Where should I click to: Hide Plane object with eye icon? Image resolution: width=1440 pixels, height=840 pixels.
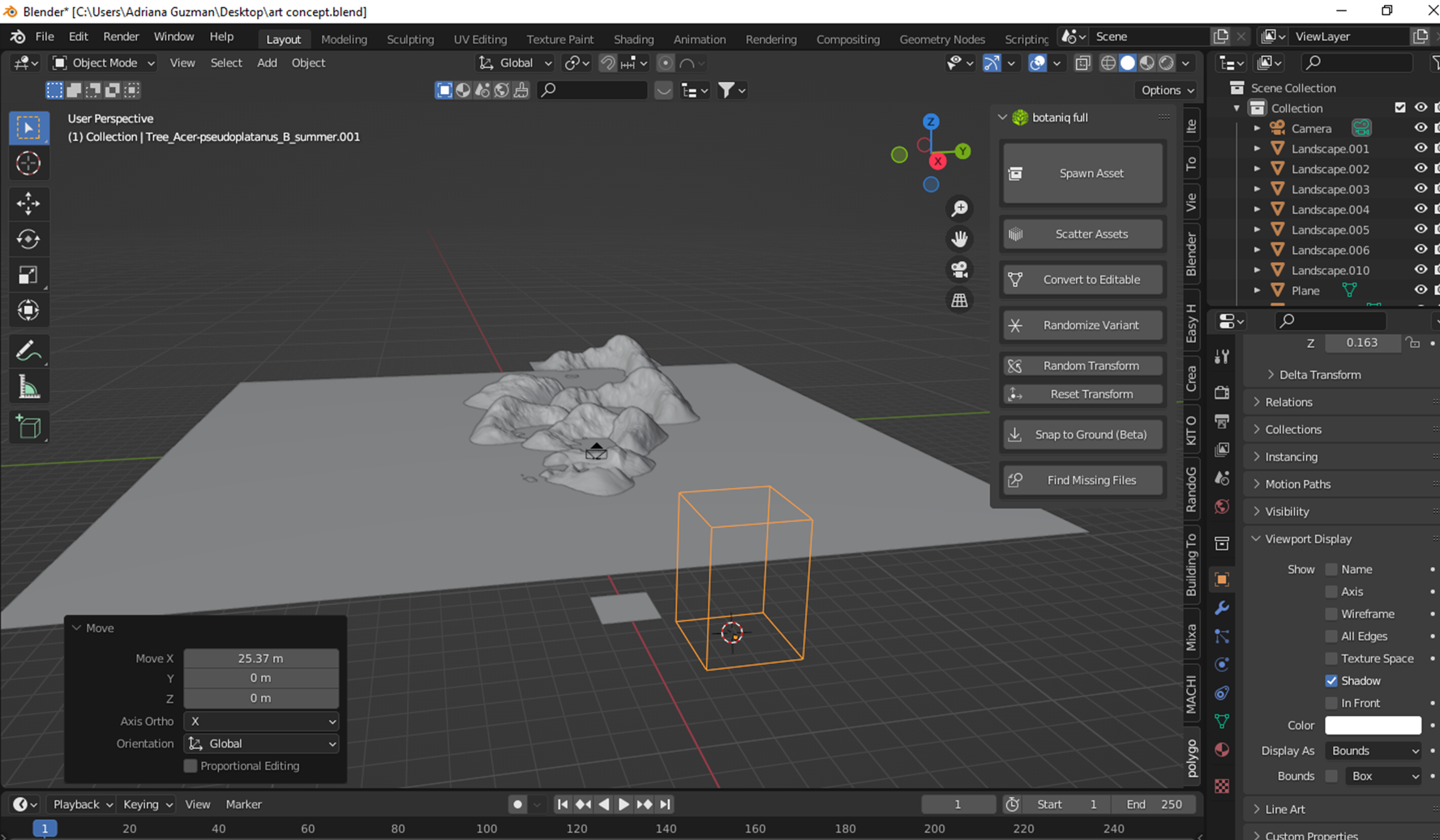[1421, 290]
